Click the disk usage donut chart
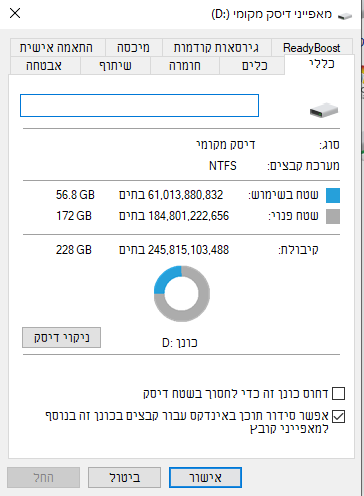 coord(182,294)
